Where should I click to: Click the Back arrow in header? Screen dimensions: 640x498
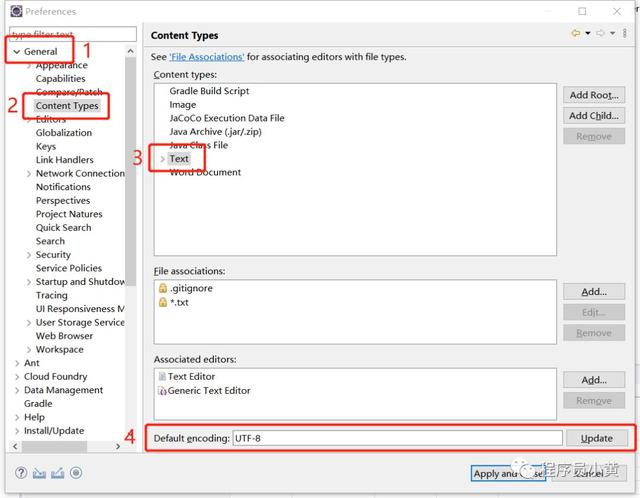(576, 33)
